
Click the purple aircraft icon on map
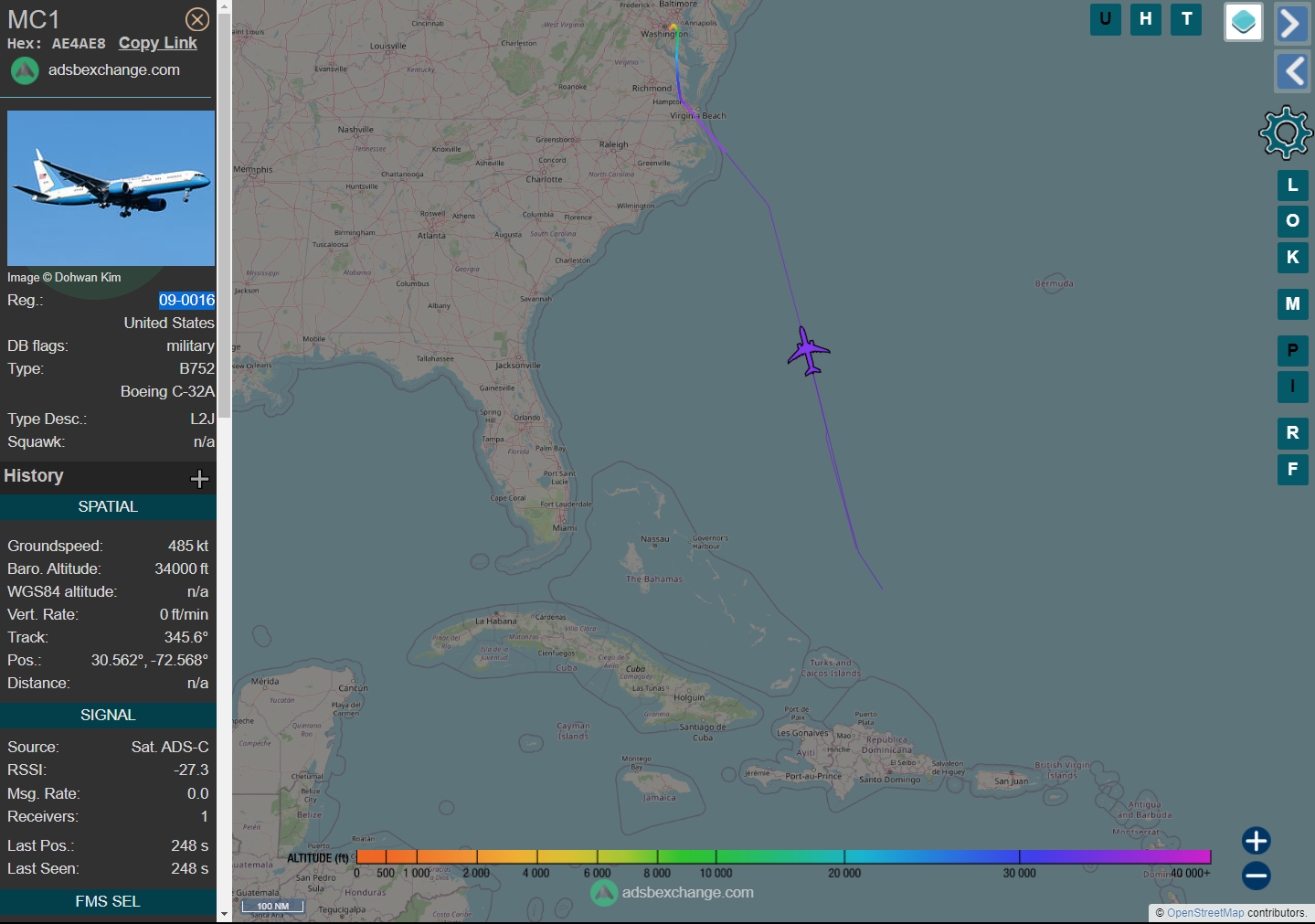pyautogui.click(x=808, y=351)
